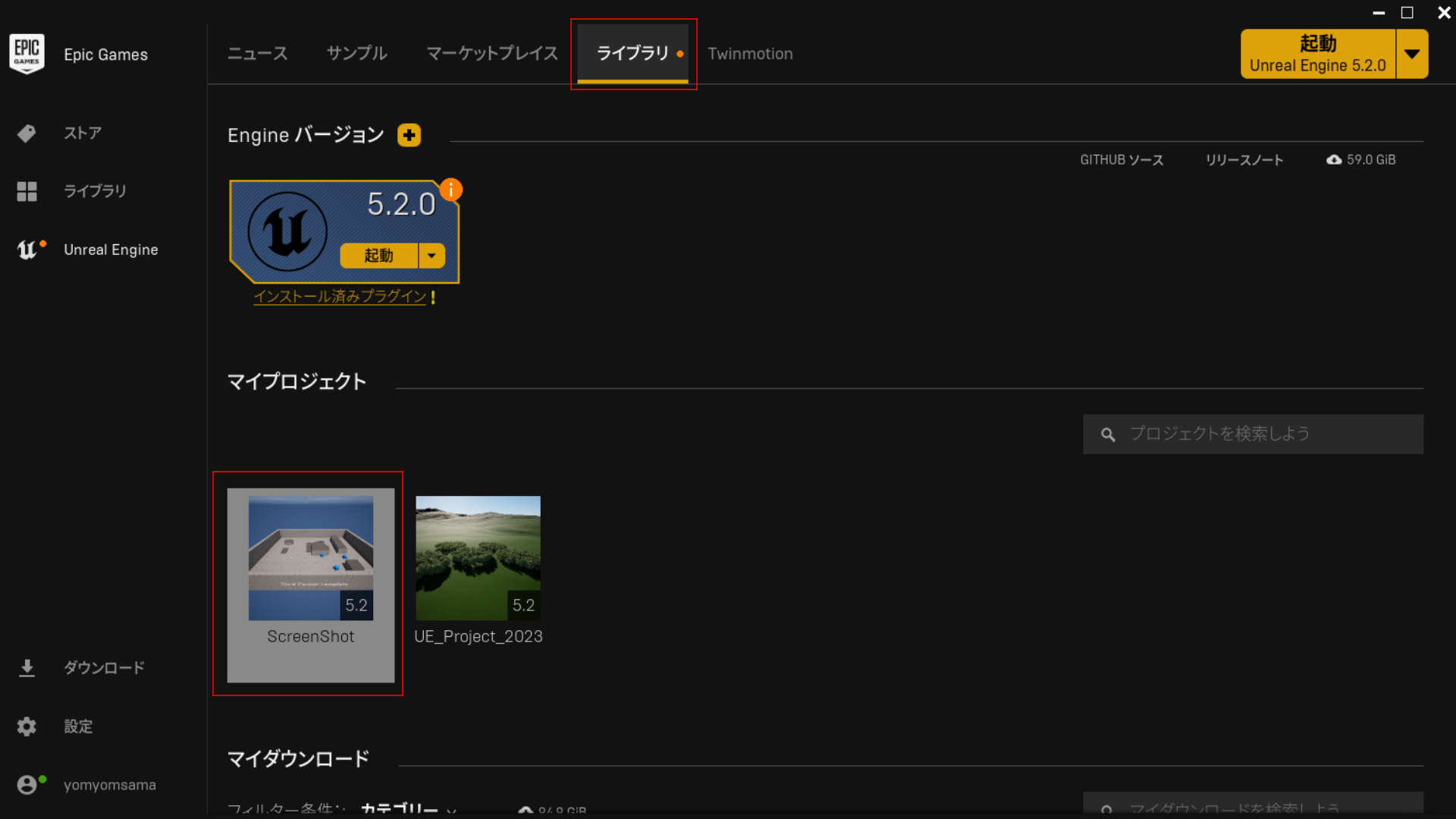Open sidebar Library grid icon
This screenshot has width=1456, height=819.
[27, 191]
